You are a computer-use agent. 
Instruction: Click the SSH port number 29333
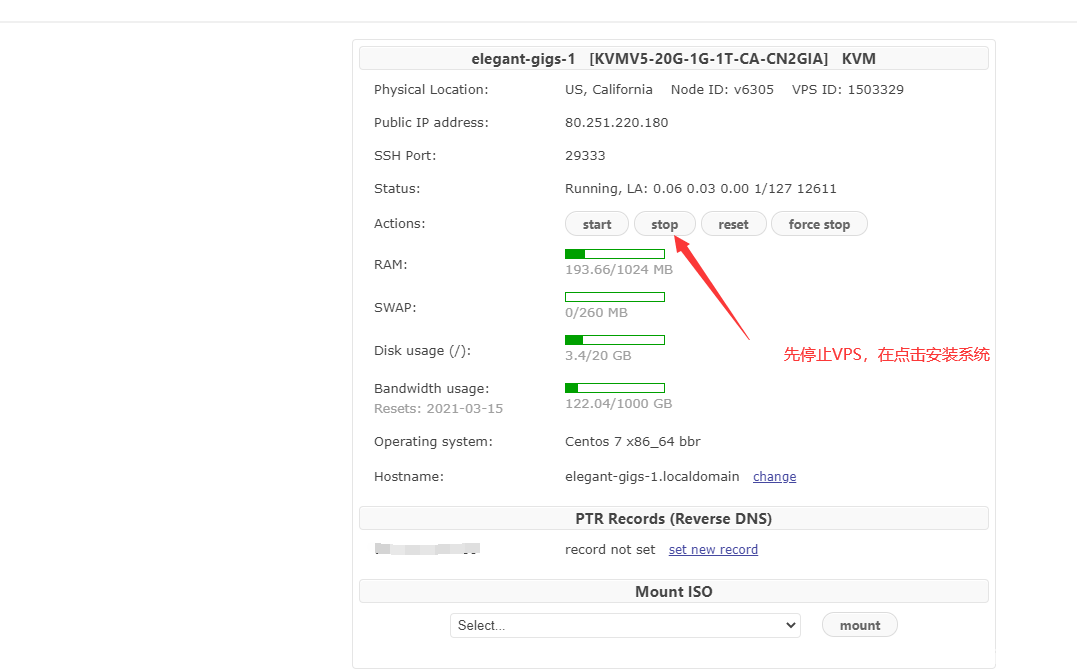click(585, 156)
